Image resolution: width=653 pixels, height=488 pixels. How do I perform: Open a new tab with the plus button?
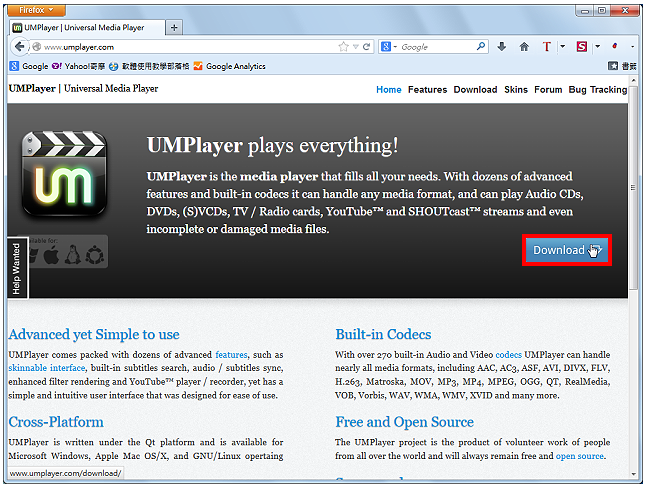click(x=174, y=27)
